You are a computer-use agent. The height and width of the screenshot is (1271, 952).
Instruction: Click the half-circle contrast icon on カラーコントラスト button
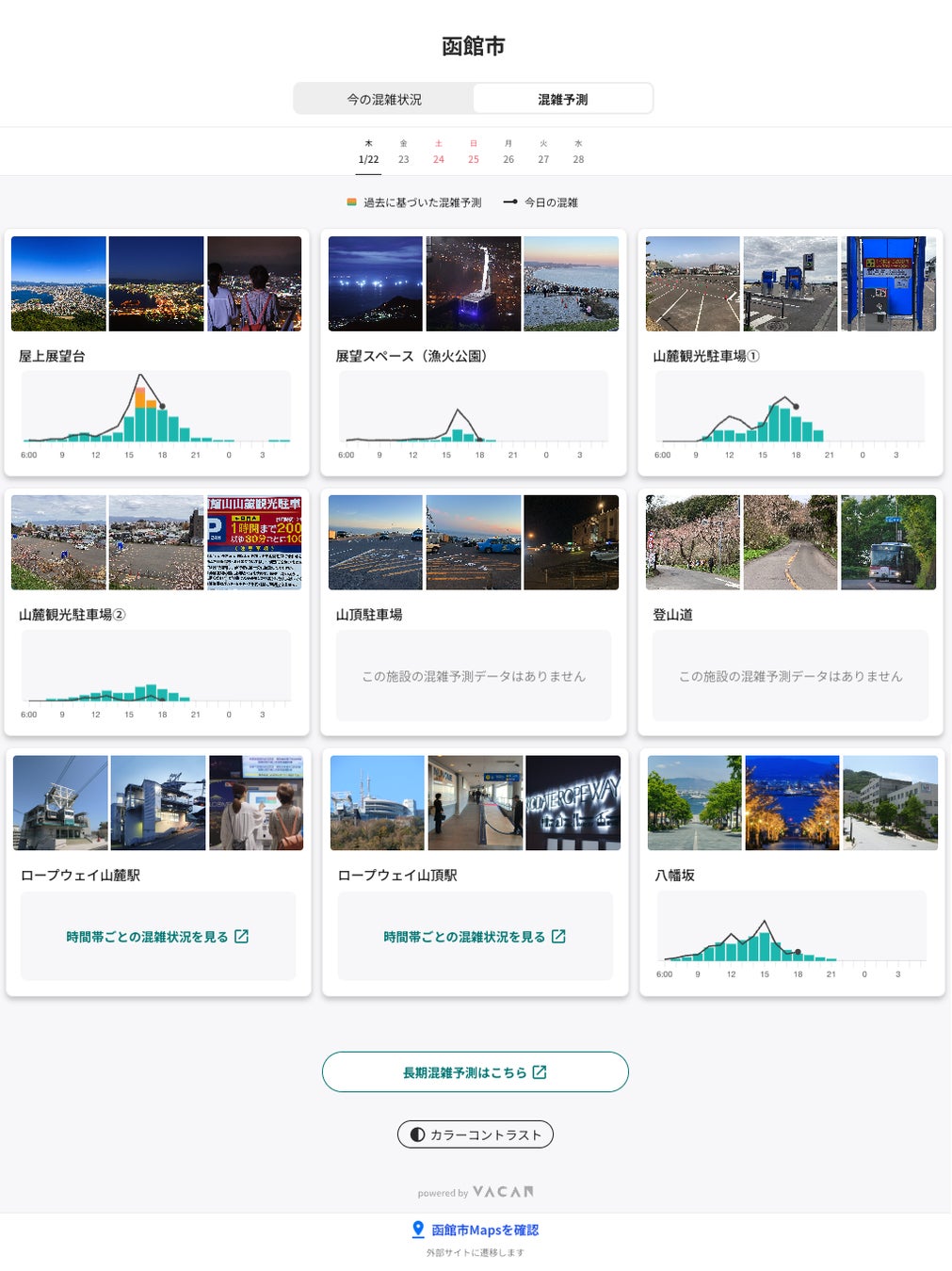417,1134
